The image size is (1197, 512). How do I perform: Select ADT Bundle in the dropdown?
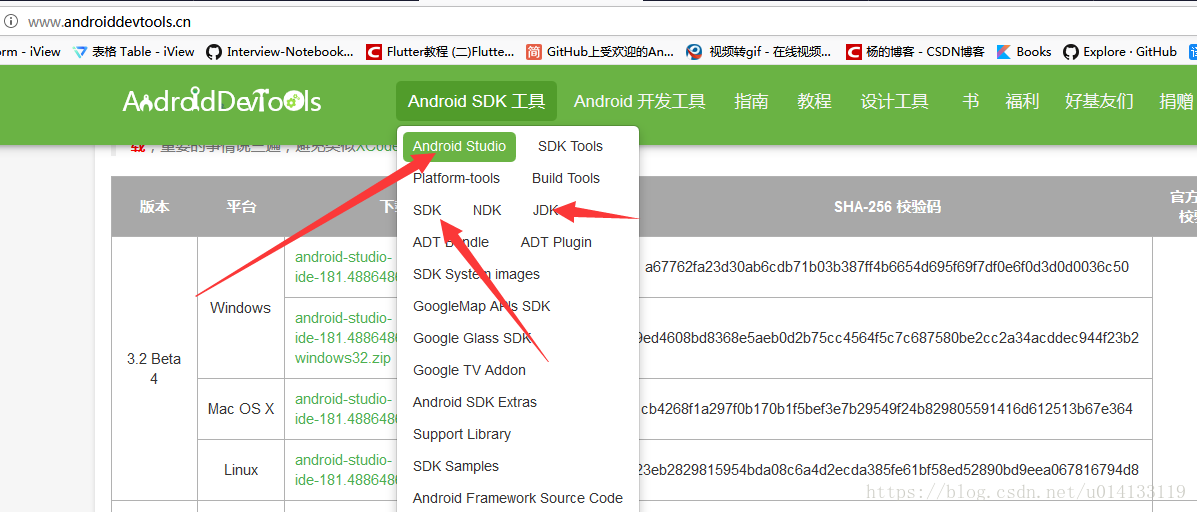(451, 243)
